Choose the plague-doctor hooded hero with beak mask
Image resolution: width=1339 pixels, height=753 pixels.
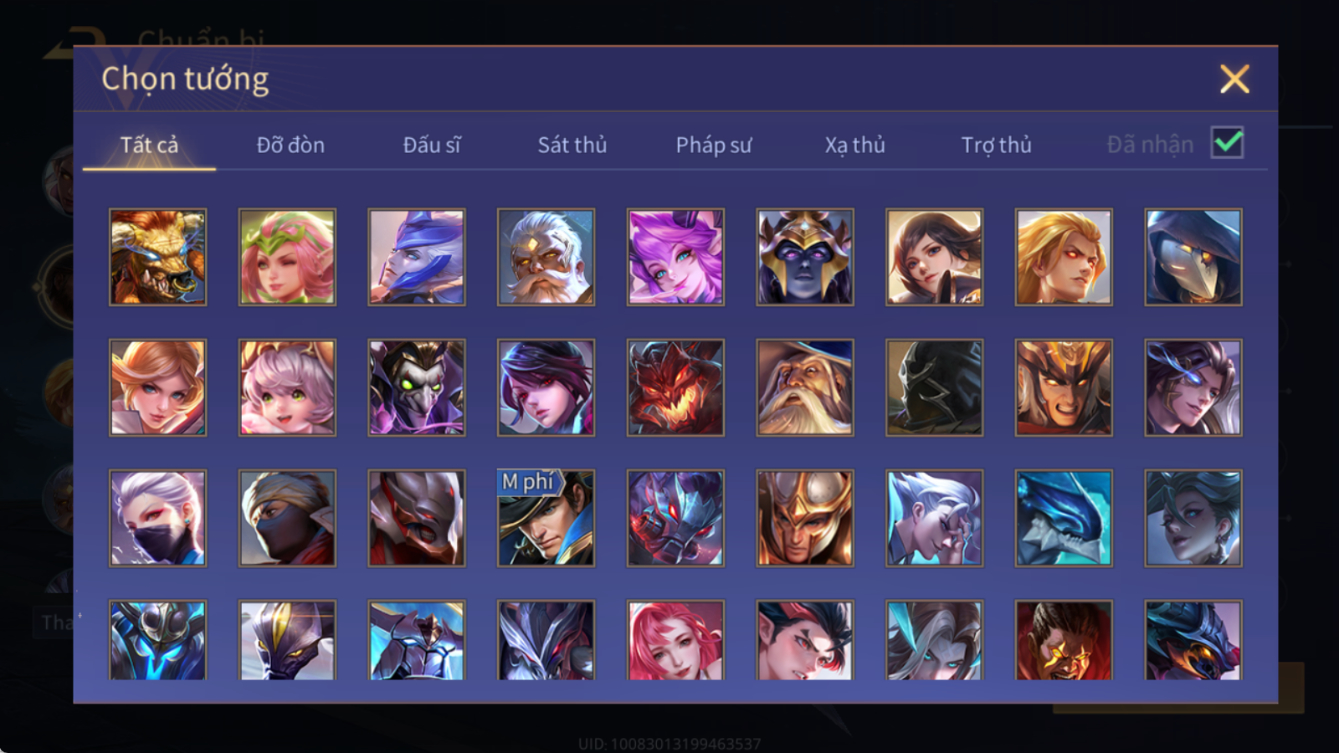[1194, 257]
